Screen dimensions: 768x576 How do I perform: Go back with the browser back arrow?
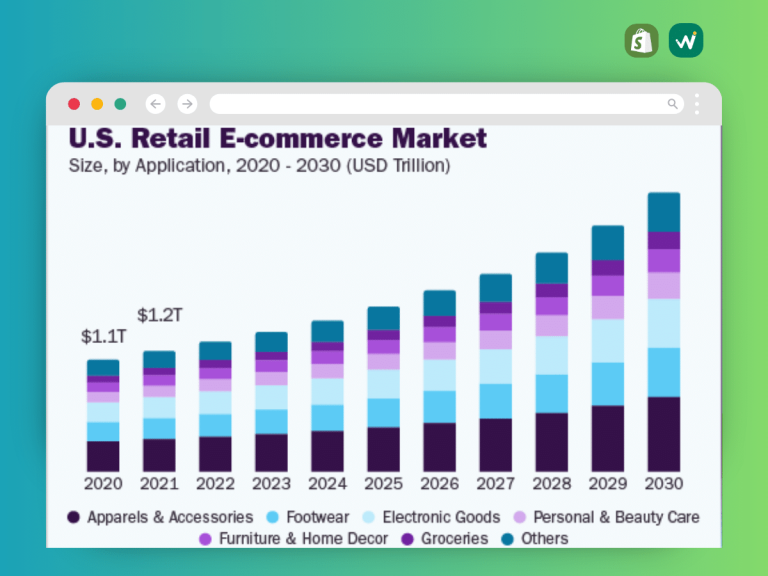tap(155, 104)
